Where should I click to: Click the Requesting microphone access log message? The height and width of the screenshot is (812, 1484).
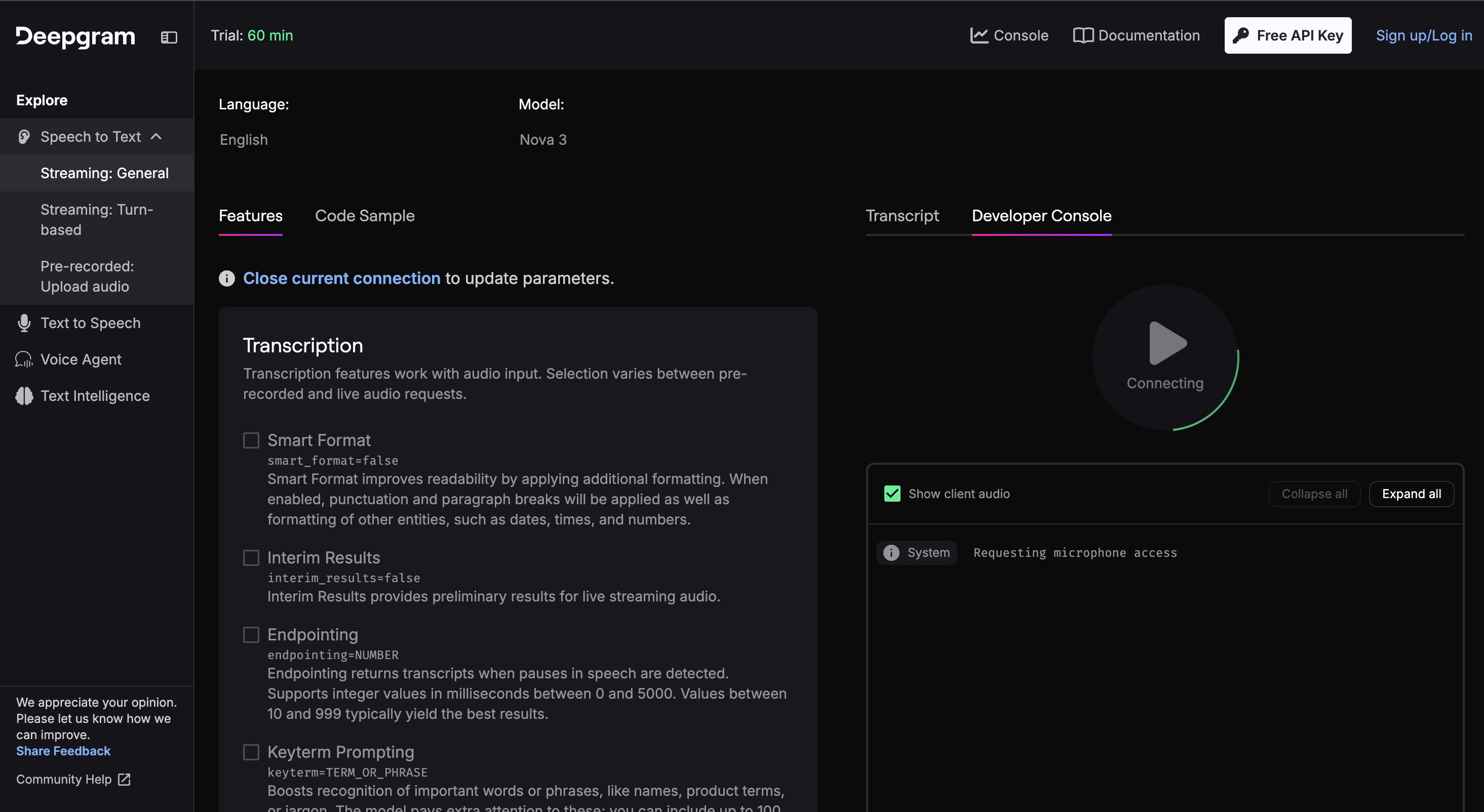tap(1075, 553)
